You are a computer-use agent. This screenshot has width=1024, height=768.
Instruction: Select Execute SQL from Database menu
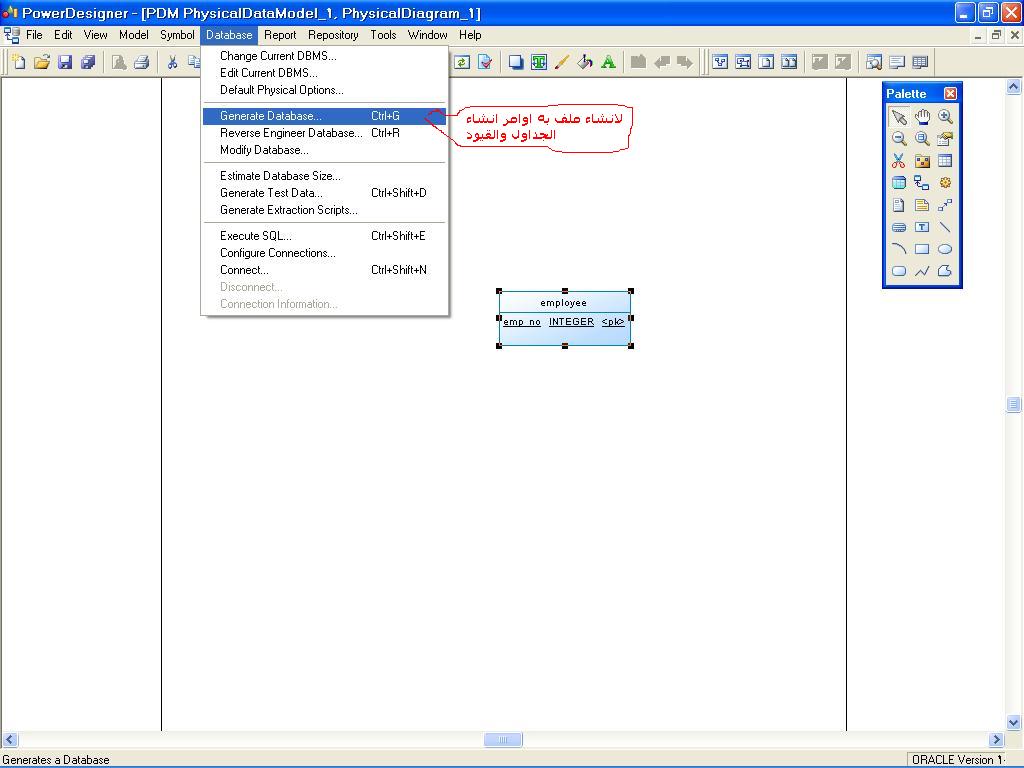click(x=256, y=236)
